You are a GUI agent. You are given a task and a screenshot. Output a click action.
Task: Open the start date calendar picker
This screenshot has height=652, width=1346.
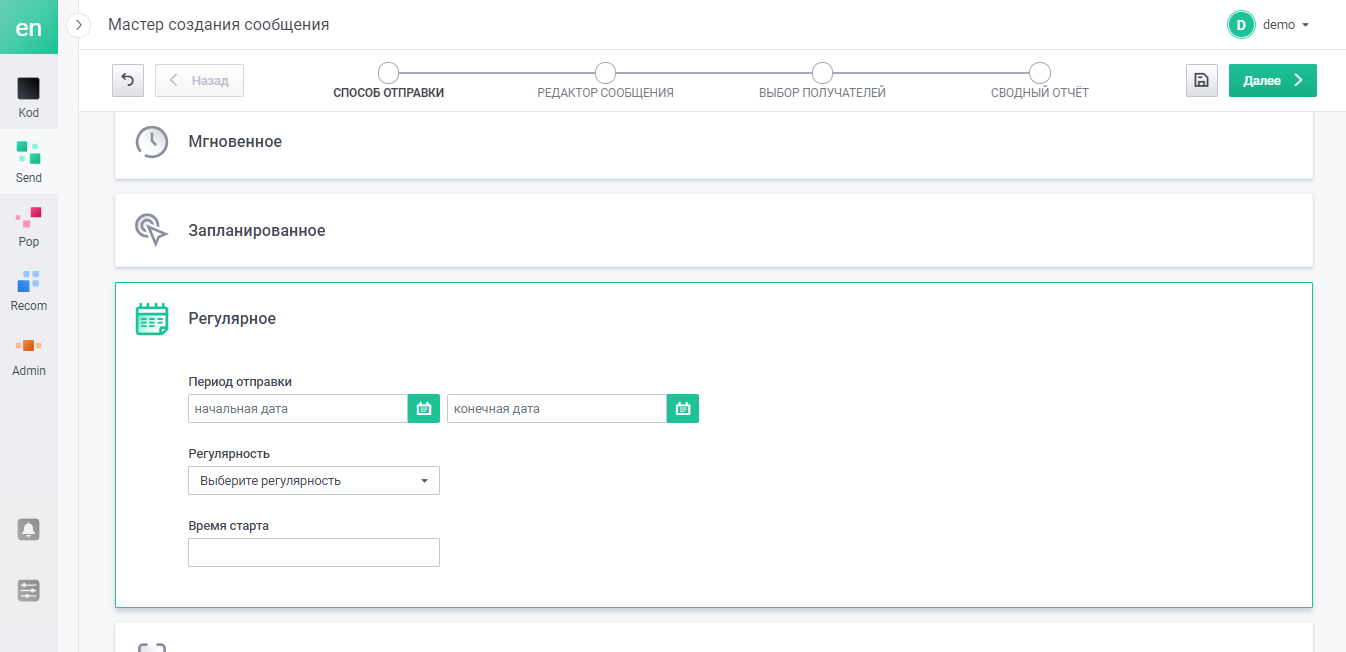tap(424, 409)
